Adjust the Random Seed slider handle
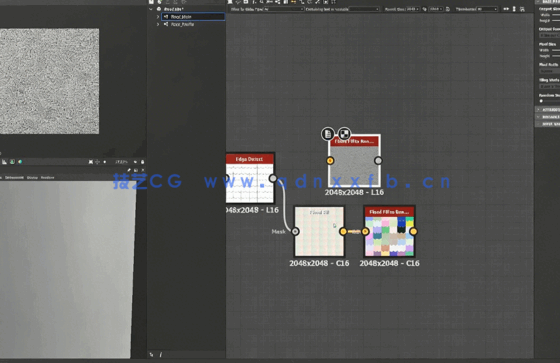 tap(541, 101)
